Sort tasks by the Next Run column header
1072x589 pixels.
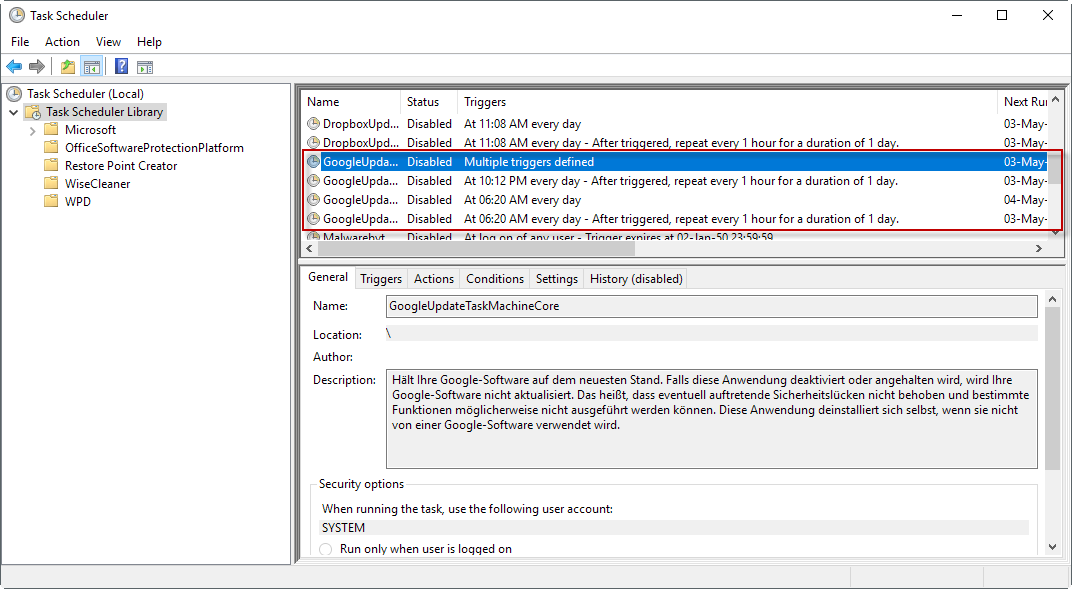(1023, 102)
